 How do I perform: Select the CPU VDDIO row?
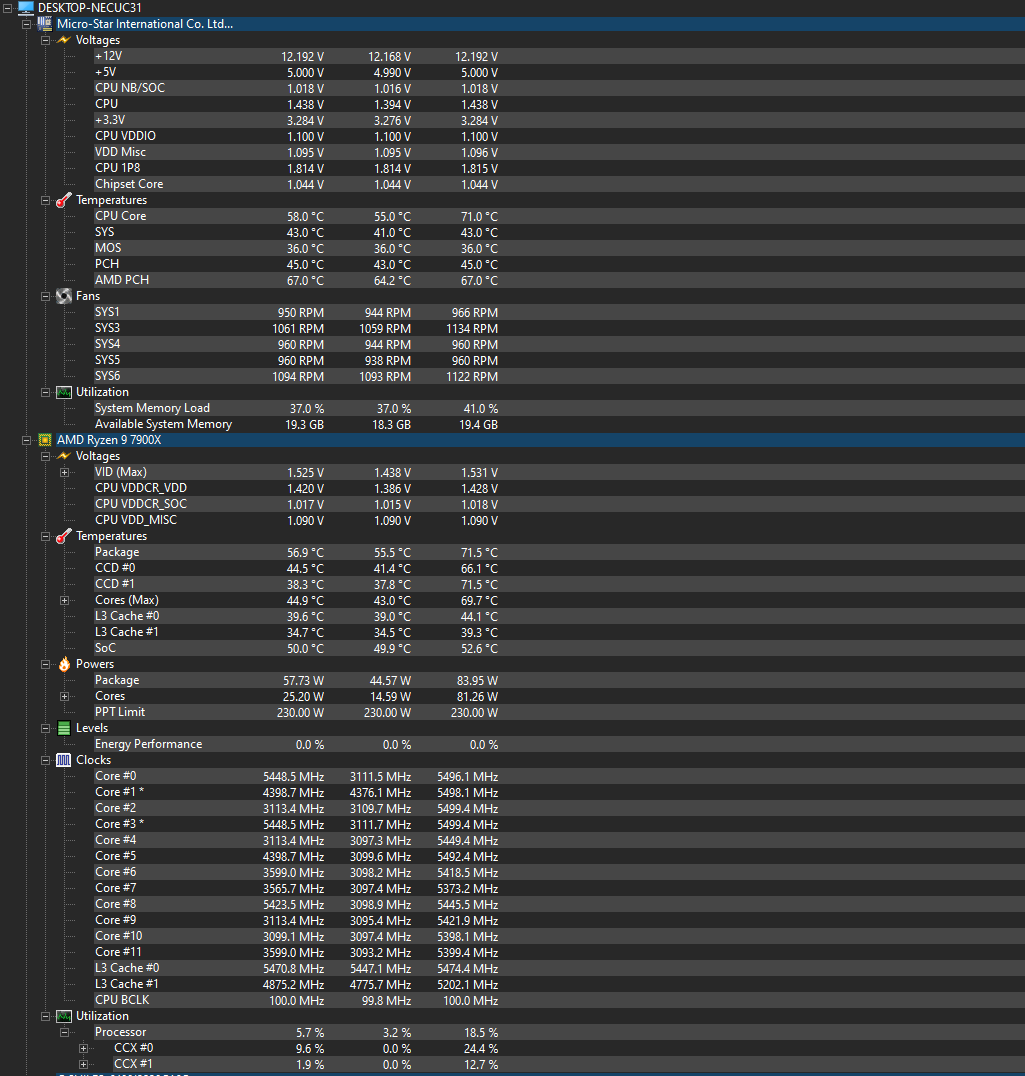pos(559,136)
